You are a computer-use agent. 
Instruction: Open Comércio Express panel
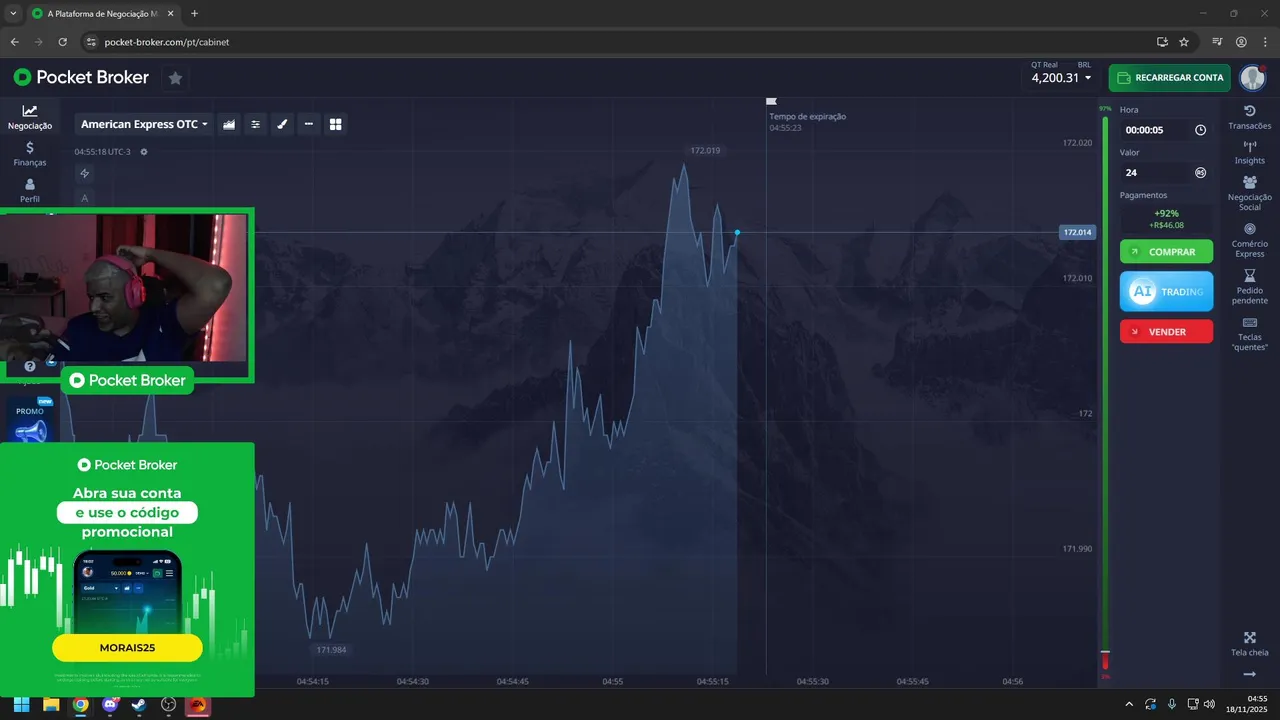point(1250,240)
